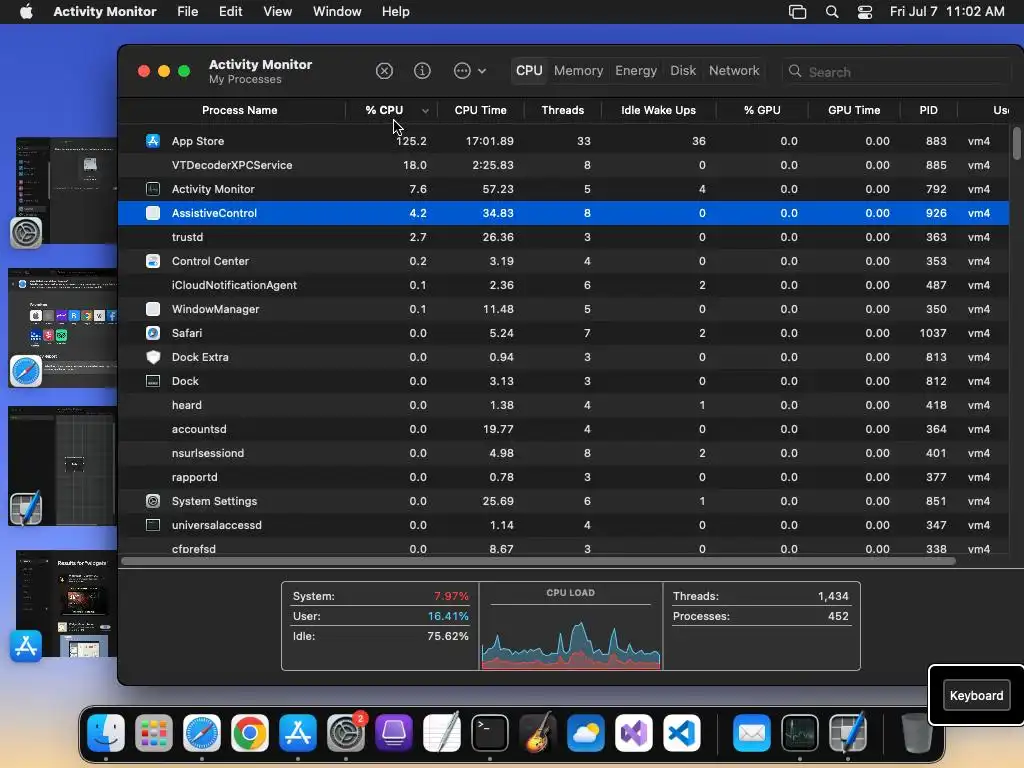The width and height of the screenshot is (1024, 768).
Task: Sort by Process Name column header
Action: [x=239, y=110]
